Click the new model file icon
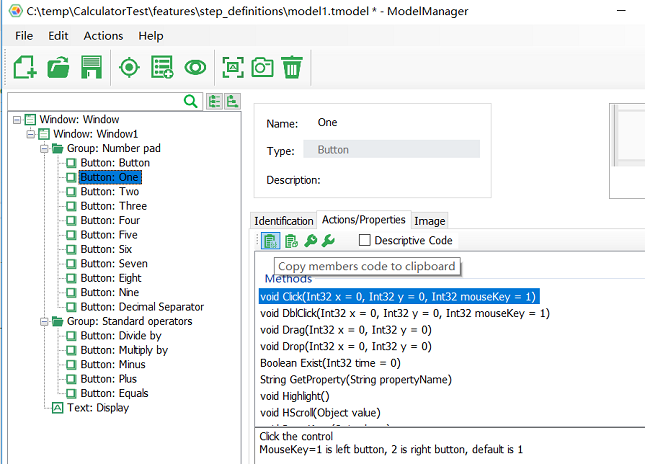The image size is (645, 464). (25, 67)
